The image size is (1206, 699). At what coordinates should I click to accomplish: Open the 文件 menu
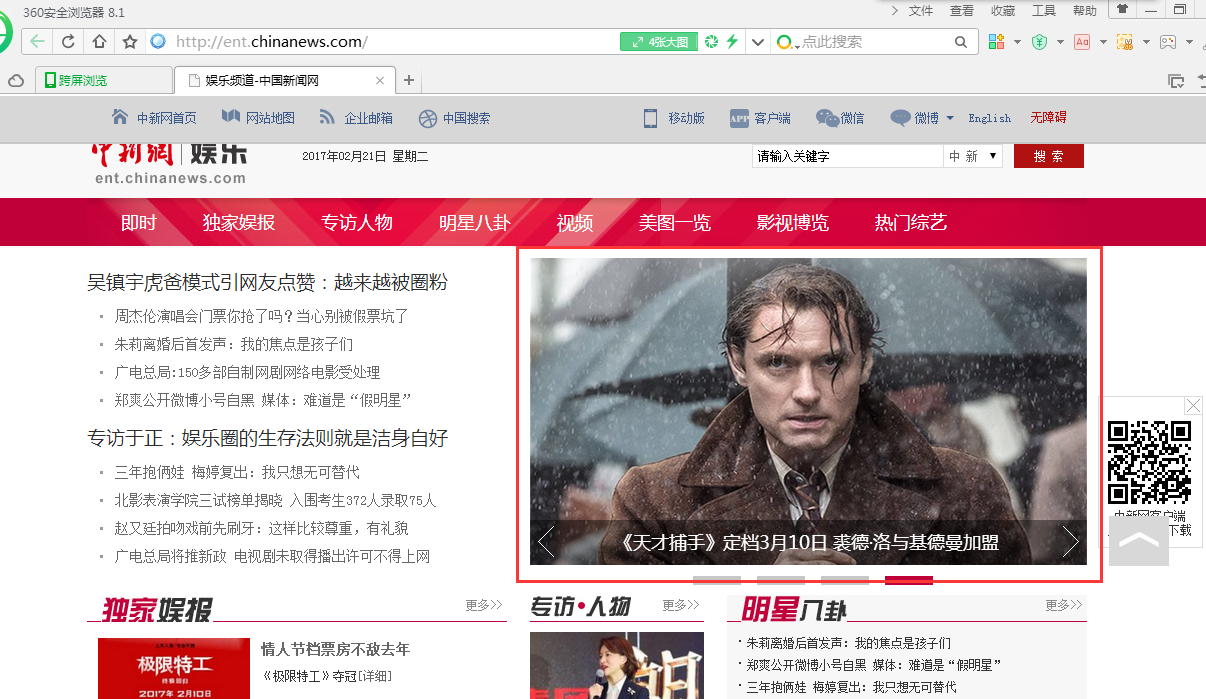920,10
